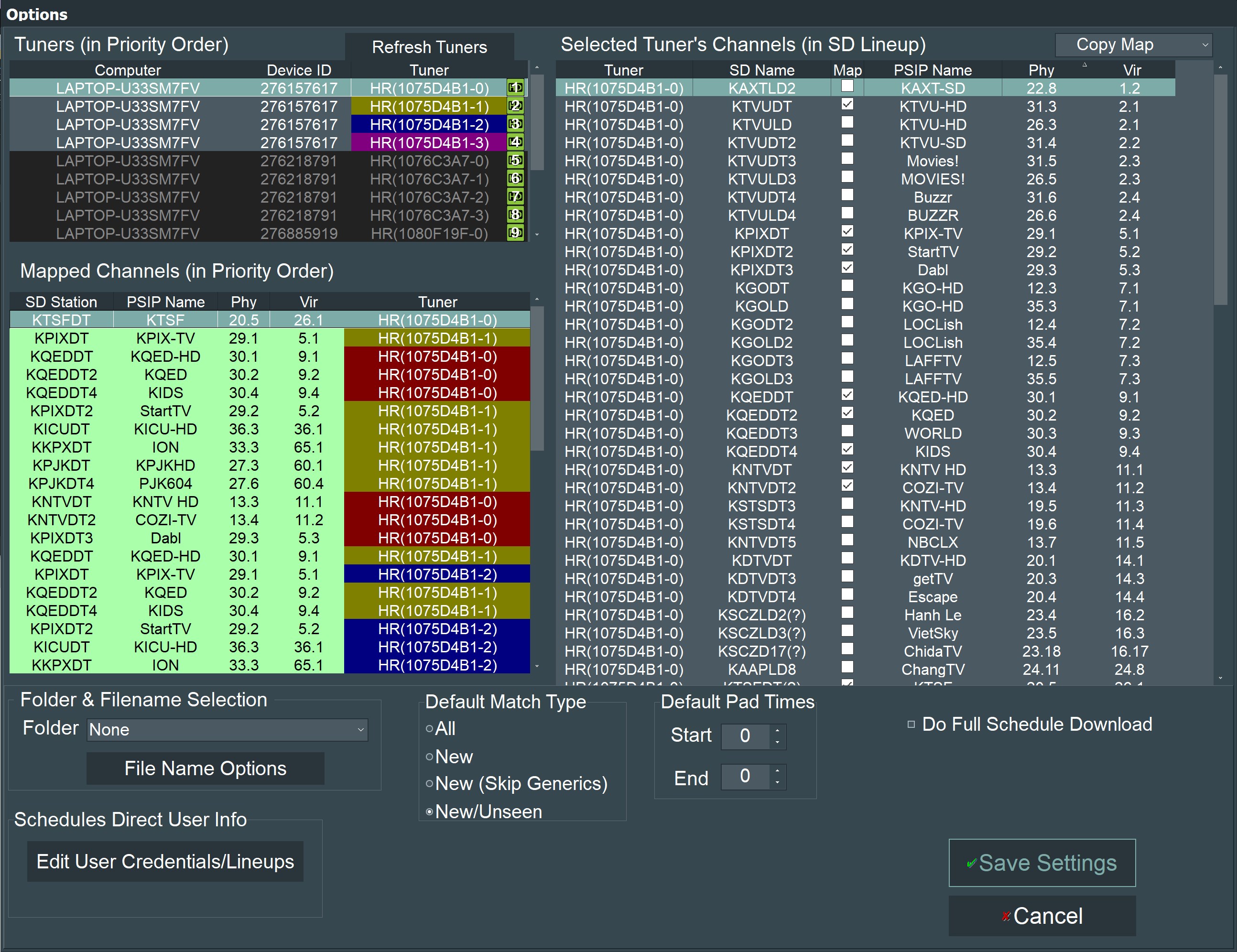Click the HD priority icon numbered 7

[x=515, y=196]
